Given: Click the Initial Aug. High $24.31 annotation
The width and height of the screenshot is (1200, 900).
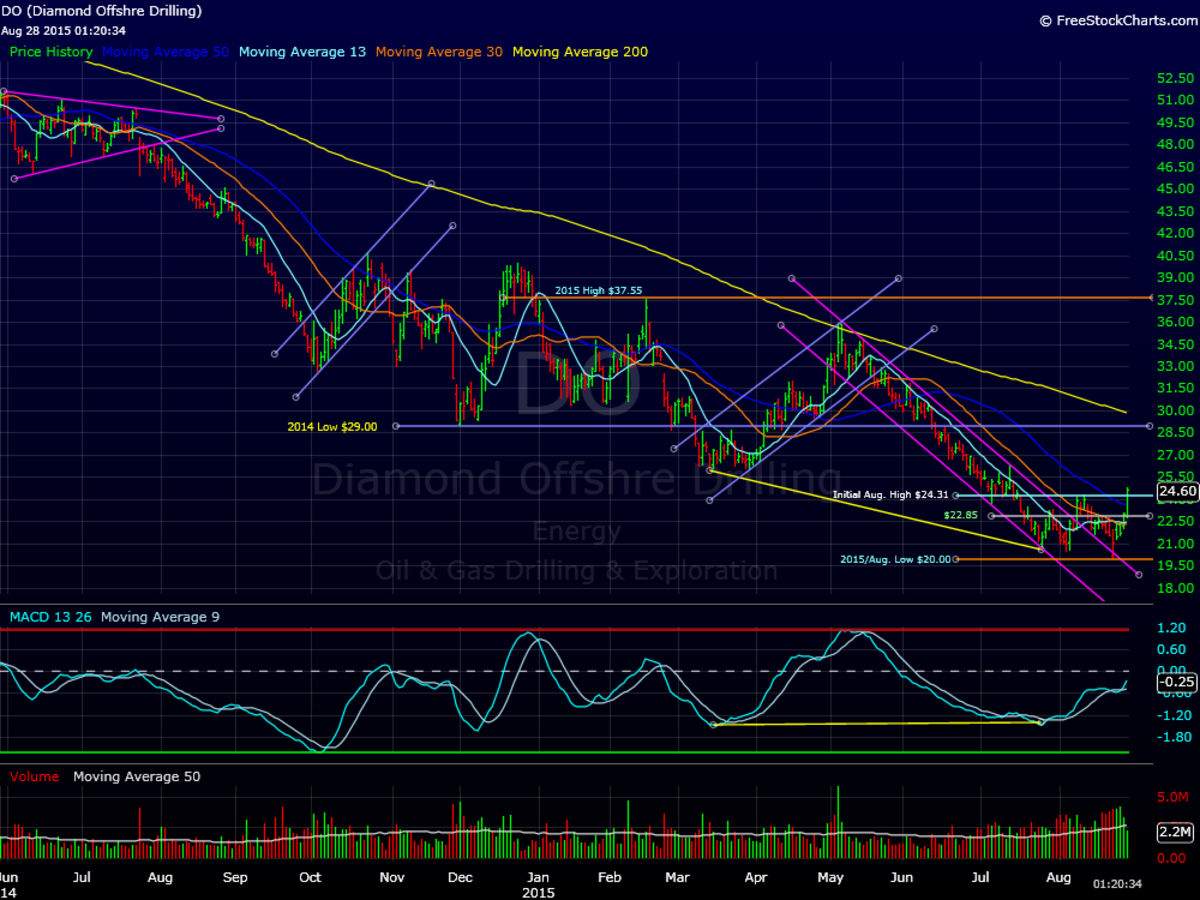Looking at the screenshot, I should (x=890, y=495).
